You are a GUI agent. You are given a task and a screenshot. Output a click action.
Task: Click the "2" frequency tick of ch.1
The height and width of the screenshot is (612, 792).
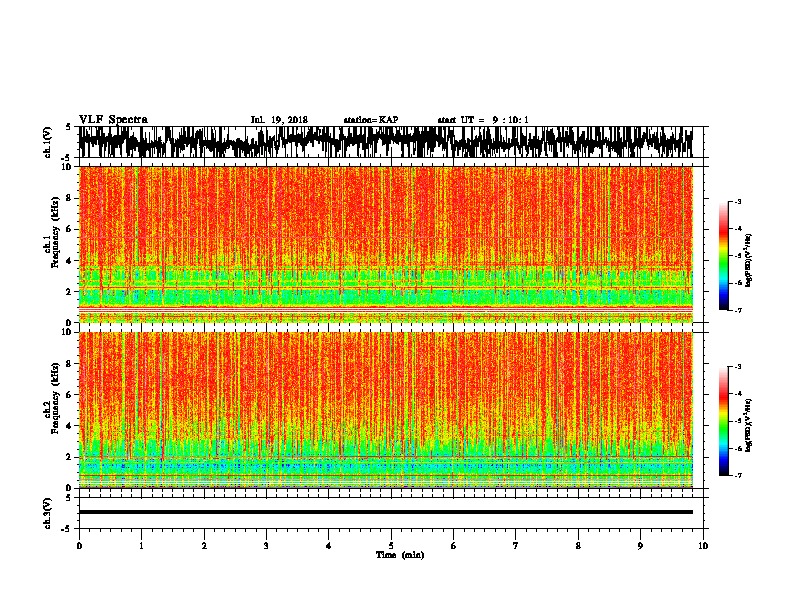pos(70,292)
